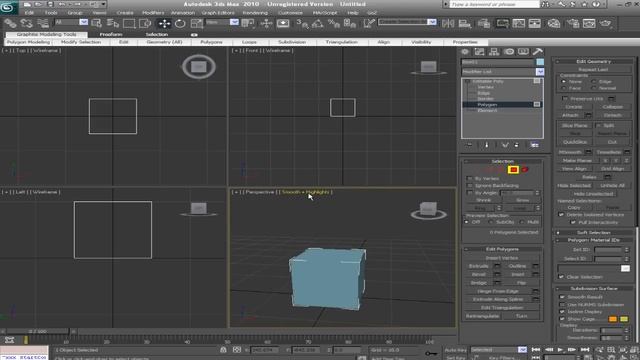Open the Utilities hammer panel tab
This screenshot has width=640, height=360.
pos(538,51)
